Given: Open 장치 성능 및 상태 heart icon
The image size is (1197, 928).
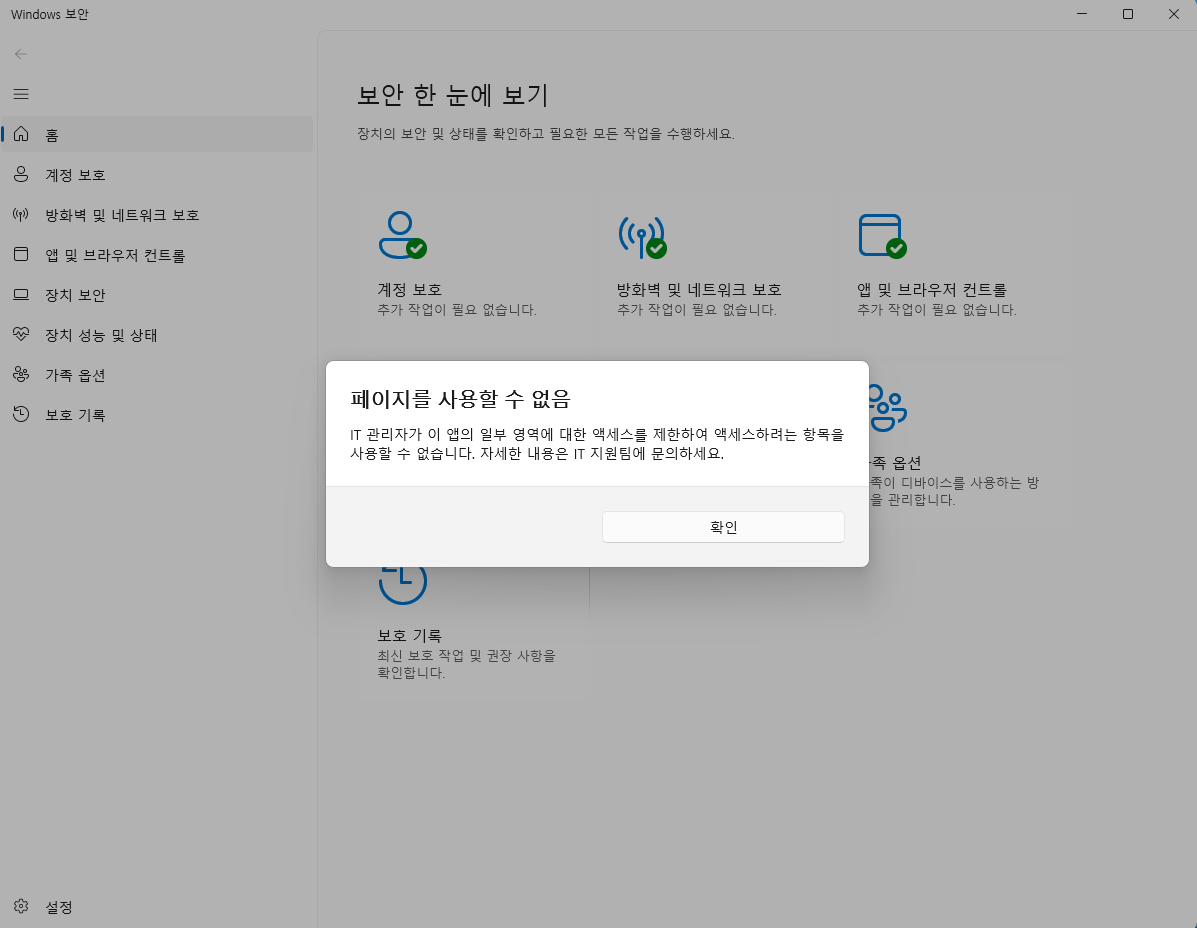Looking at the screenshot, I should 20,334.
